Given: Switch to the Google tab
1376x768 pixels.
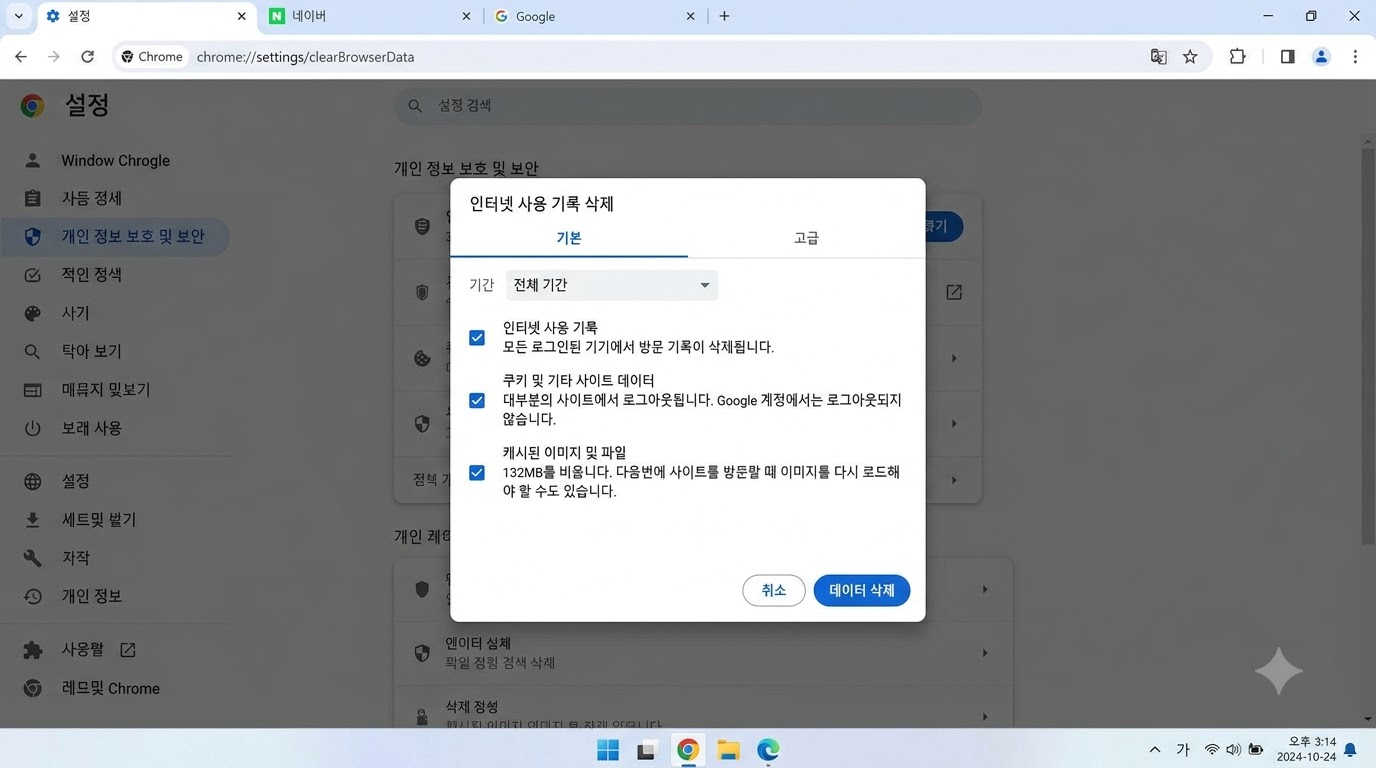Looking at the screenshot, I should tap(595, 16).
